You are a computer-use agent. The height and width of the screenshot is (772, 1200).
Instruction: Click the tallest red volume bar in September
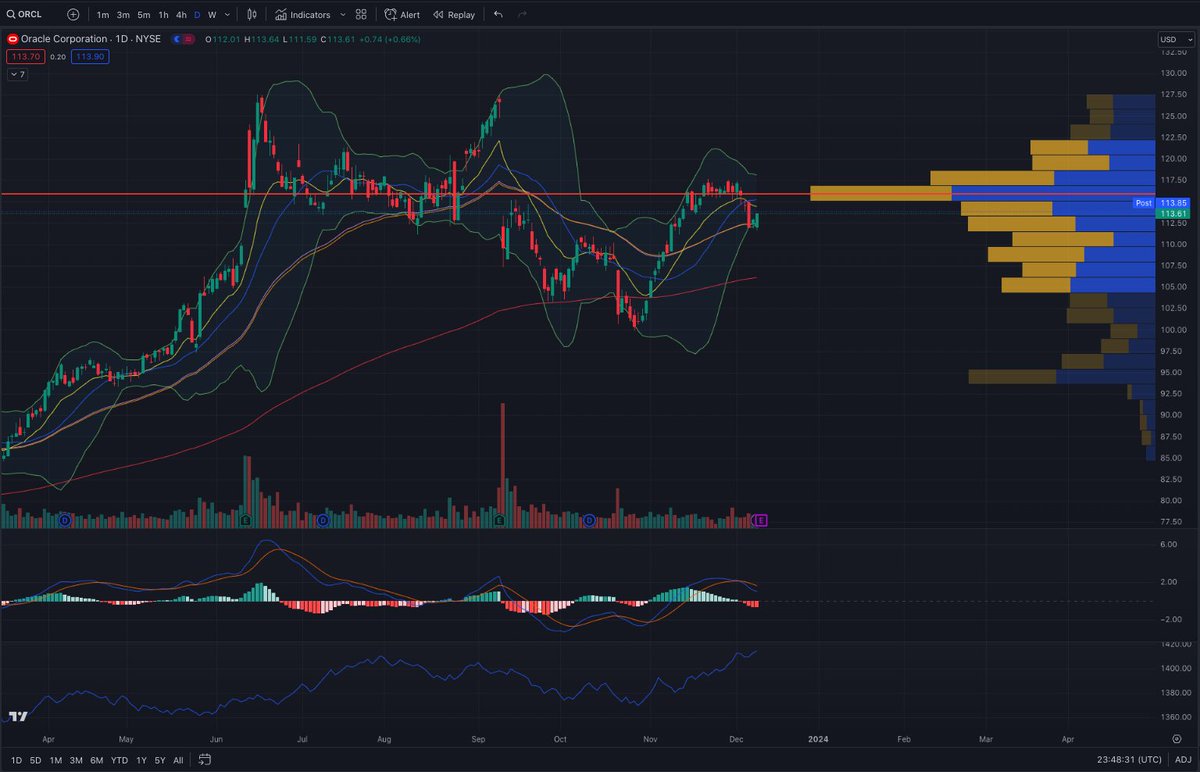pos(503,465)
